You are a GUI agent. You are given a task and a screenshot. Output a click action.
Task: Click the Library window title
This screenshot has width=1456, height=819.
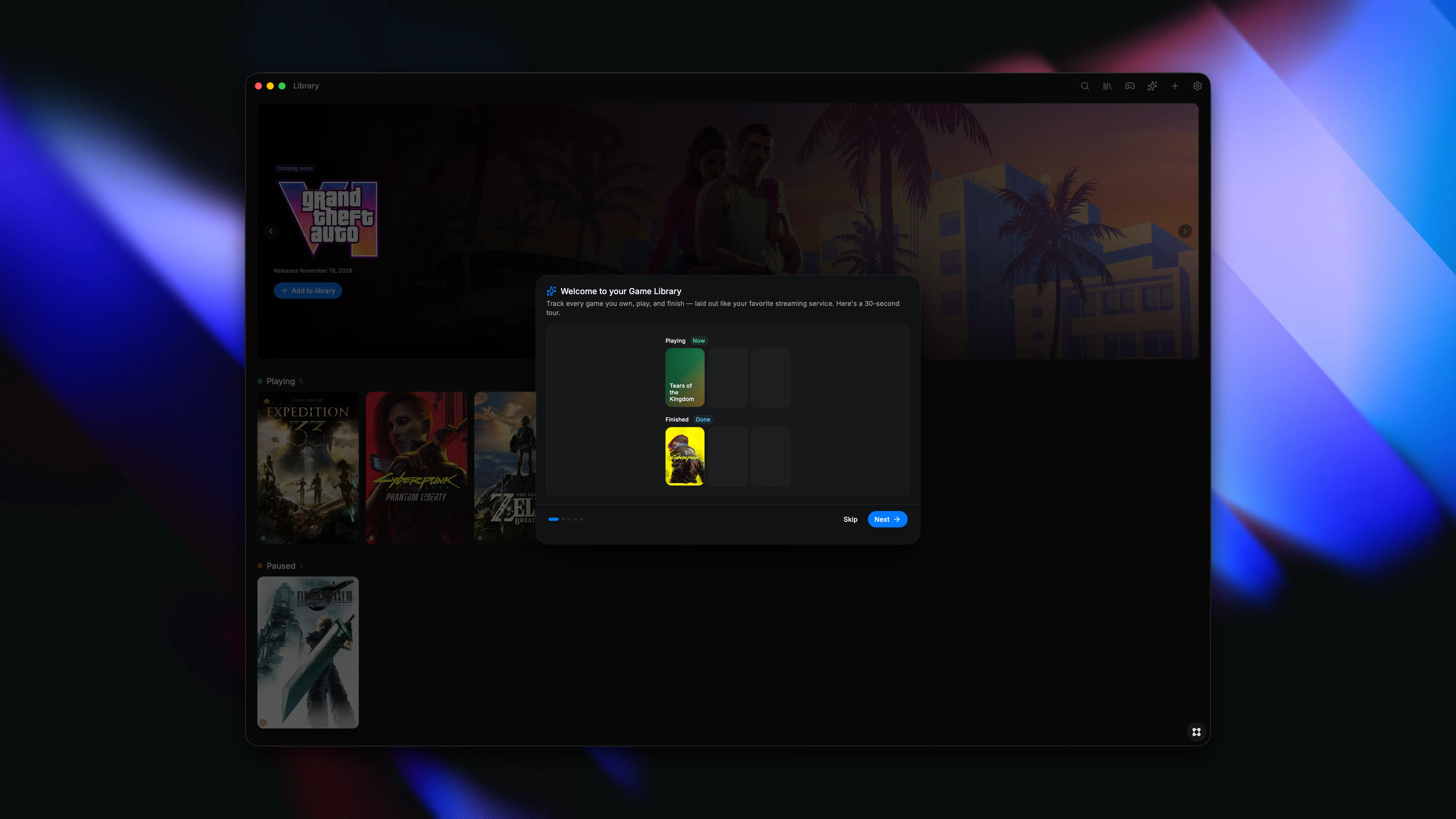(306, 86)
